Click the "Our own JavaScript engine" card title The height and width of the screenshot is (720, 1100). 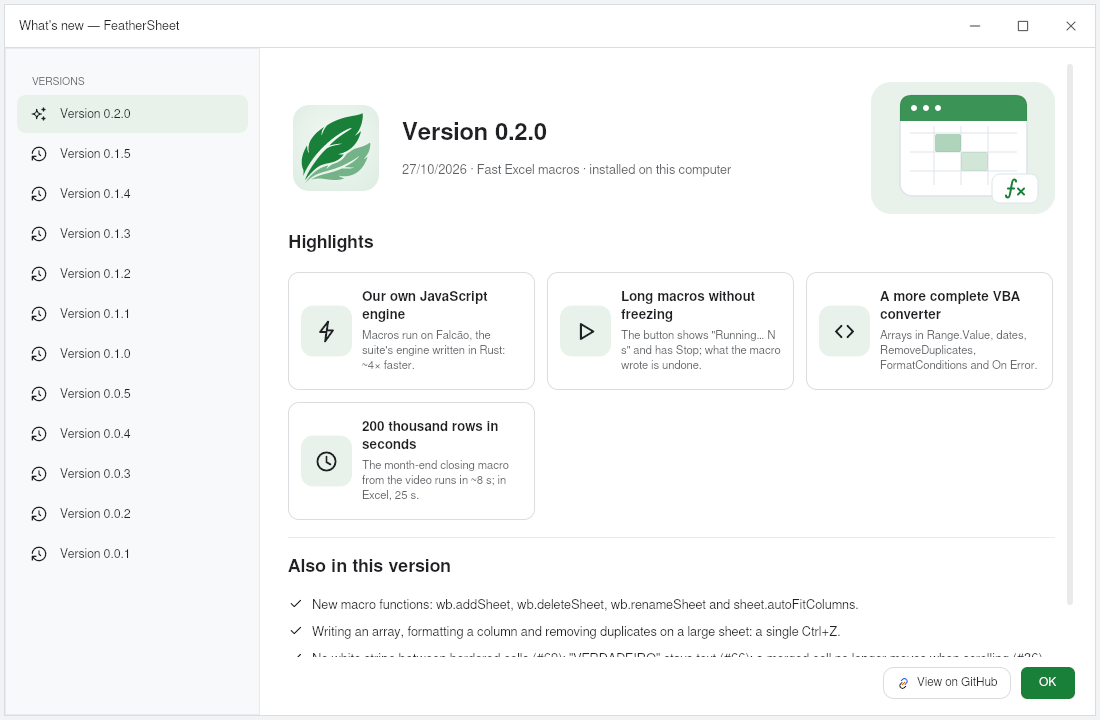pos(424,305)
